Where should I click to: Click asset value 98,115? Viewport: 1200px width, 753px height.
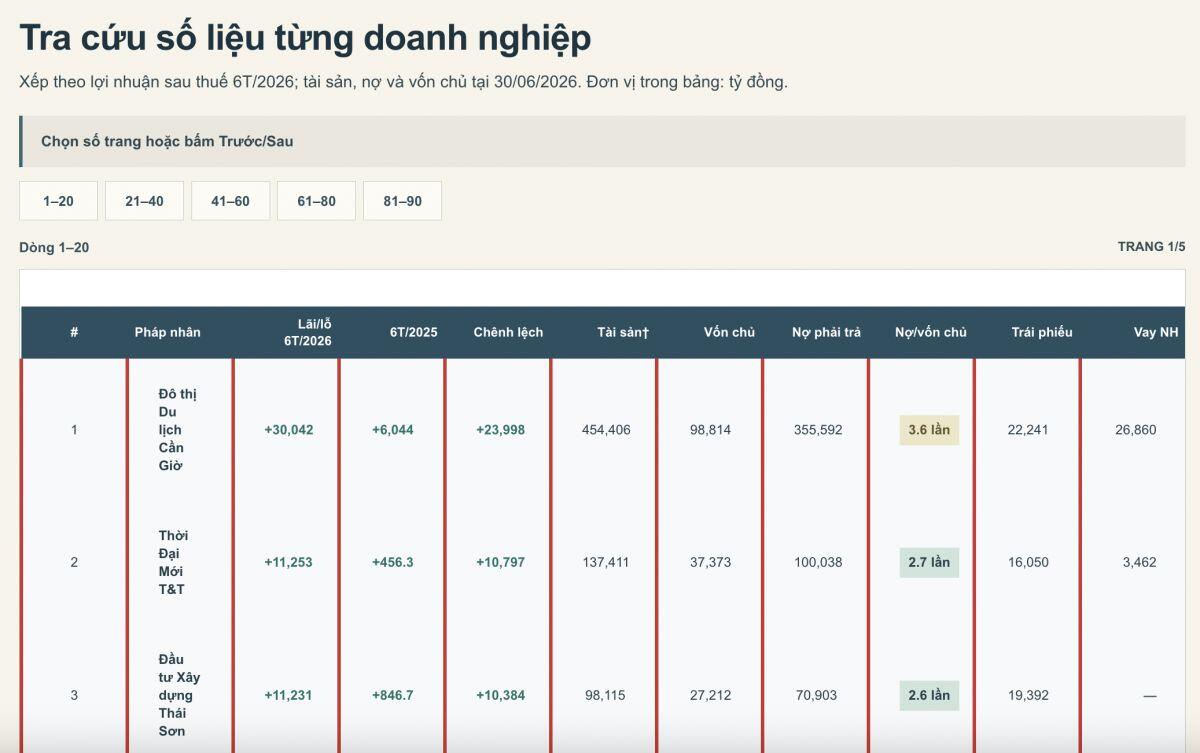pyautogui.click(x=606, y=695)
